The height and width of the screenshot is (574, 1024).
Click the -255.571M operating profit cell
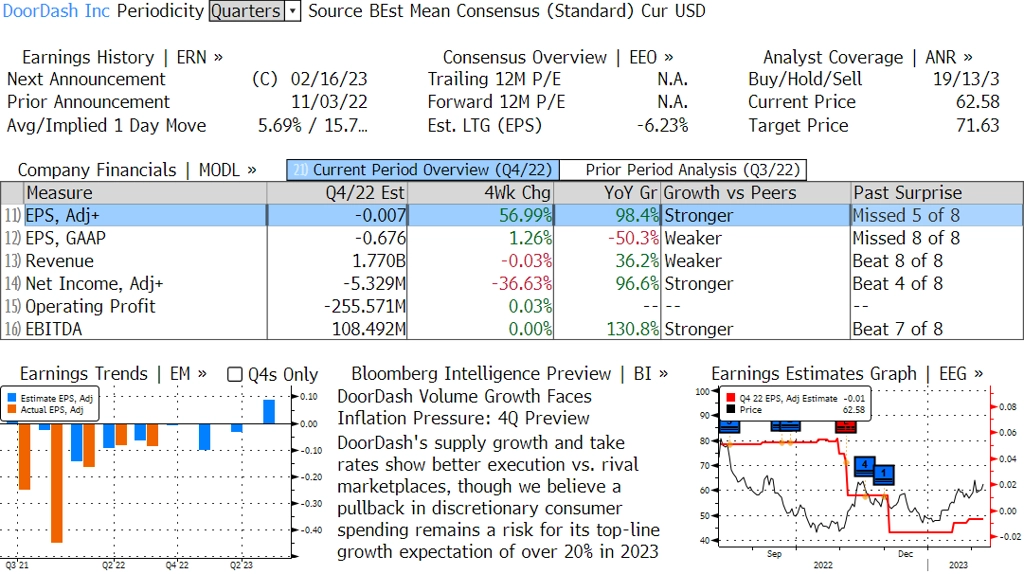coord(337,306)
